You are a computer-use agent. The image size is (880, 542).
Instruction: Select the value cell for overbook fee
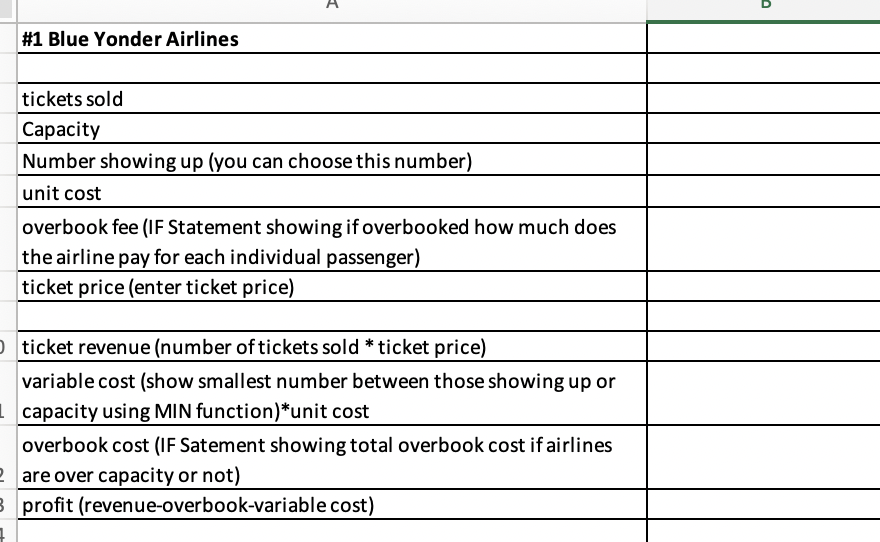click(764, 240)
